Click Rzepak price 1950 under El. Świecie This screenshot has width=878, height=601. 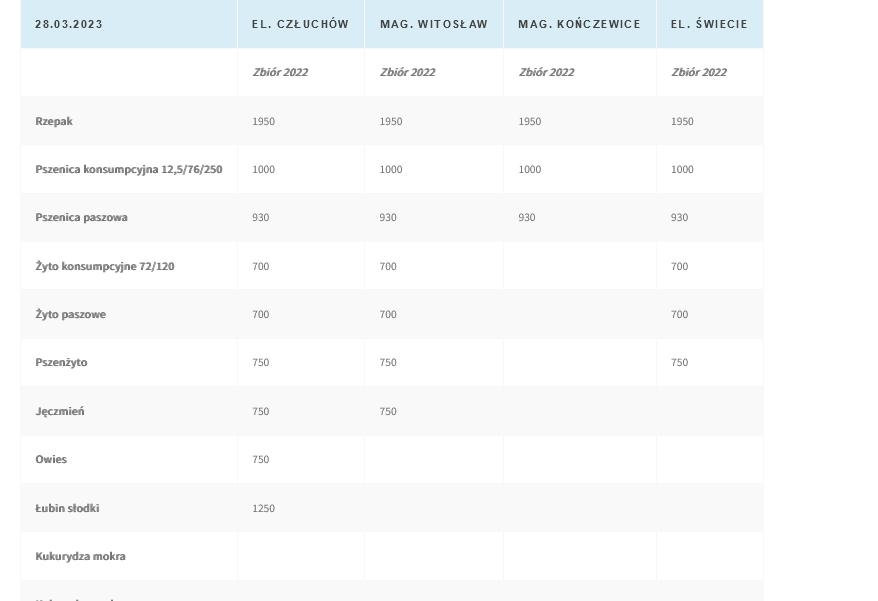tap(682, 121)
